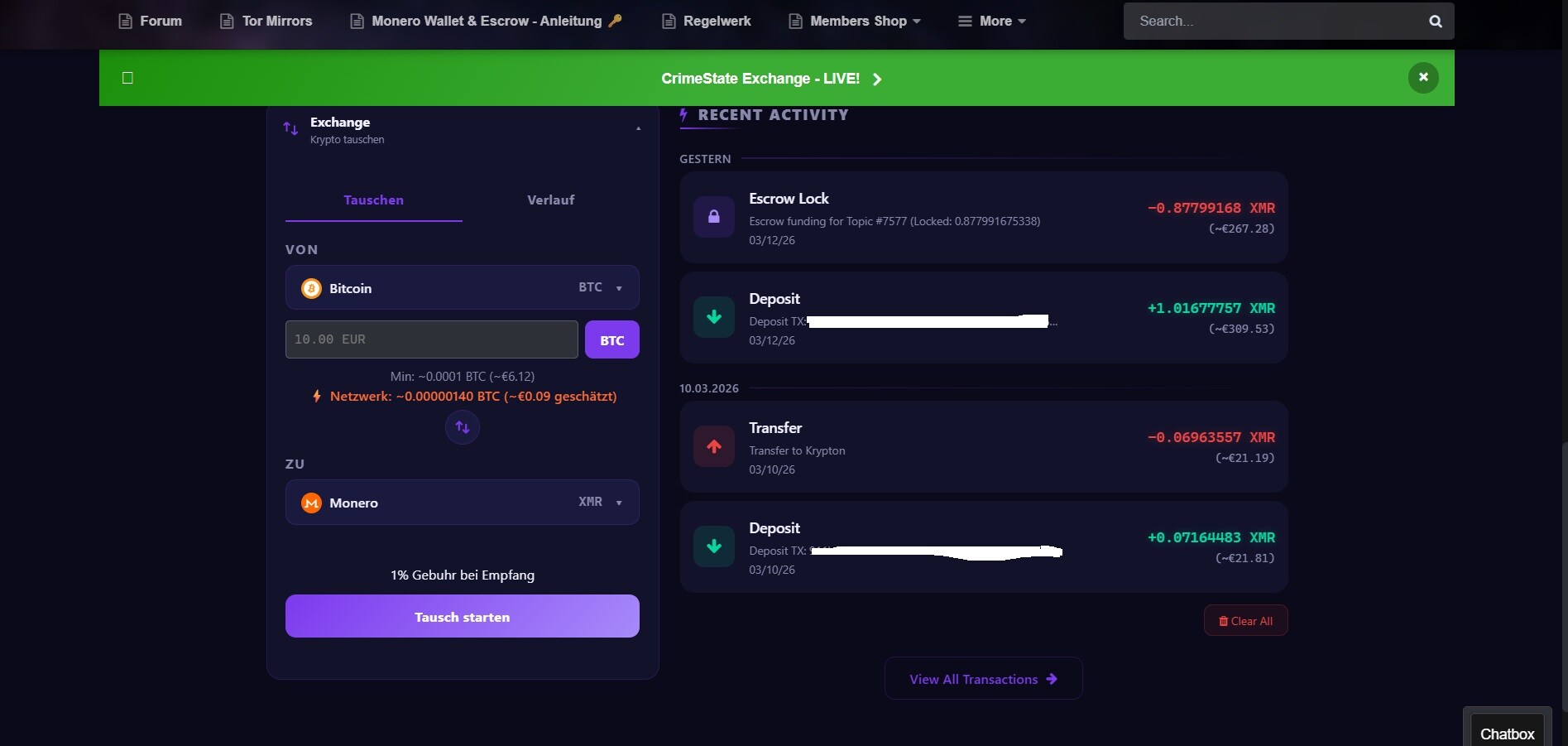Click the search magnifier icon
Image resolution: width=1568 pixels, height=746 pixels.
click(x=1436, y=22)
